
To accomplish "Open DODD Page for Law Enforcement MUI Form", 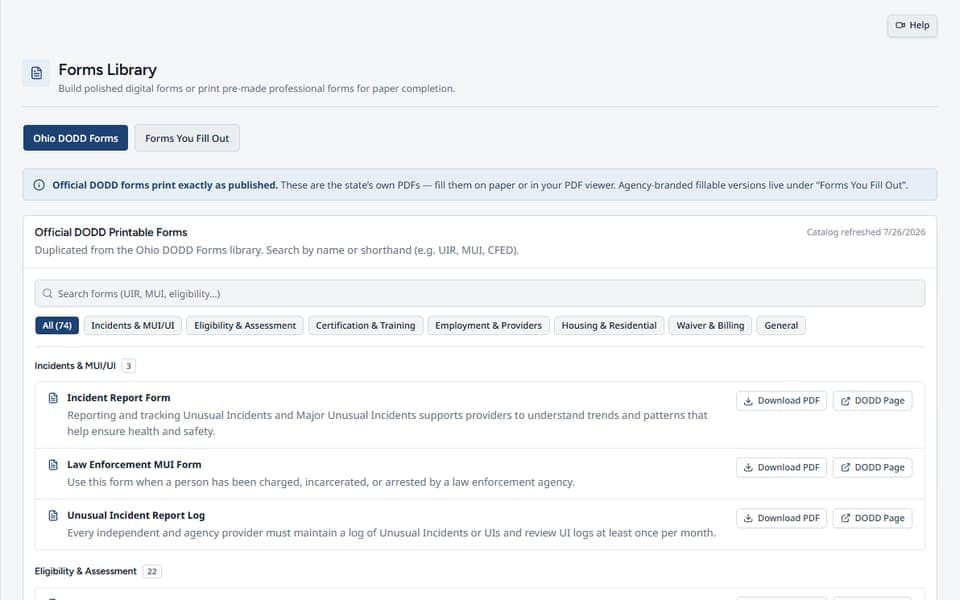I will 872,468.
